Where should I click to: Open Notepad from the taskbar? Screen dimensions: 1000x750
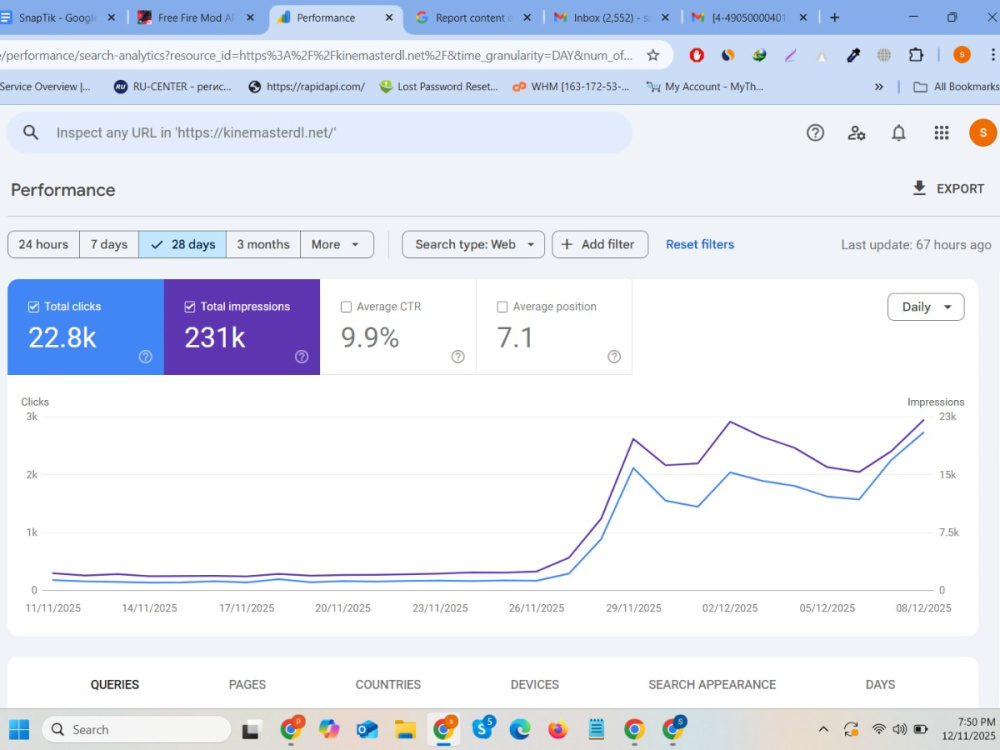(x=596, y=729)
